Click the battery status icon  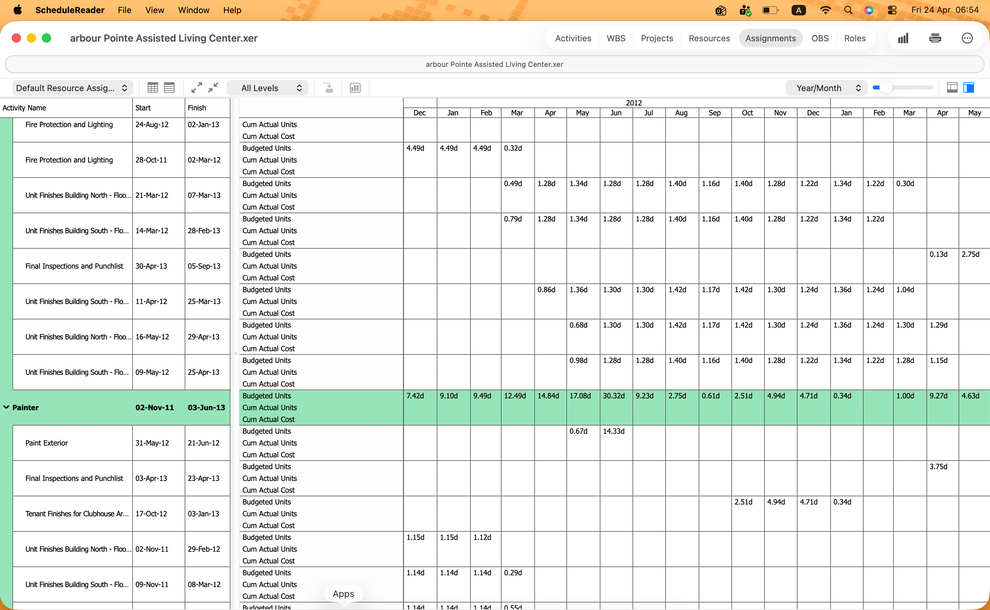pos(770,10)
